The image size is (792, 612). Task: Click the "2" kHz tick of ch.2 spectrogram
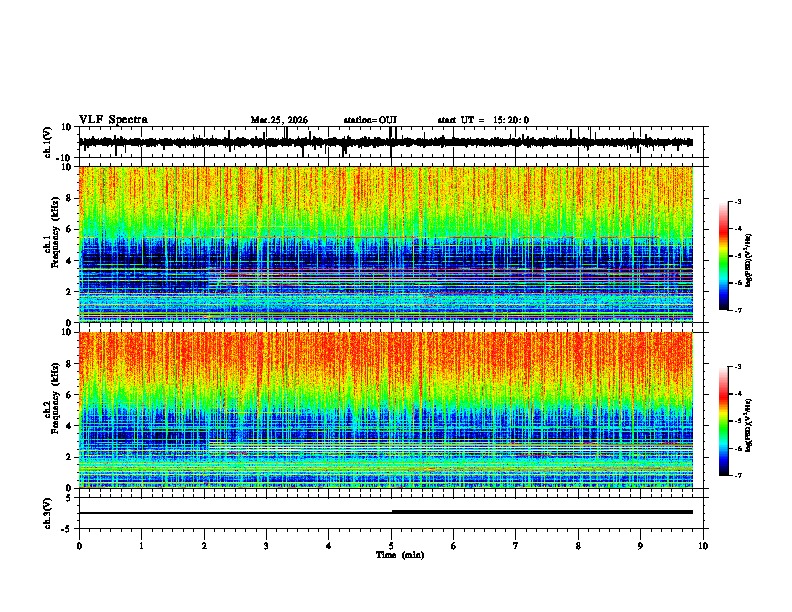click(x=69, y=457)
